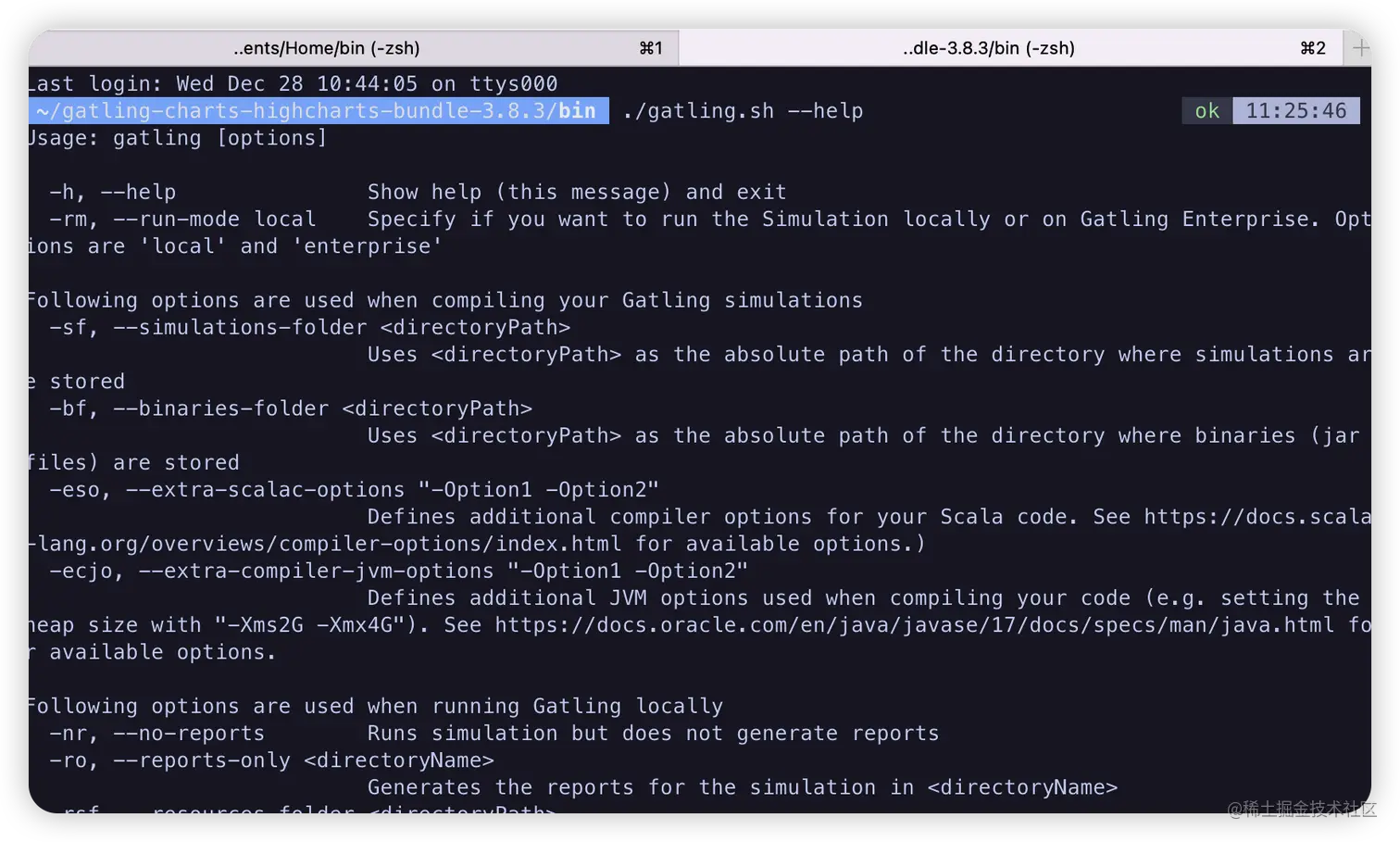
Task: Open a new terminal tab with plus button
Action: [x=1360, y=48]
